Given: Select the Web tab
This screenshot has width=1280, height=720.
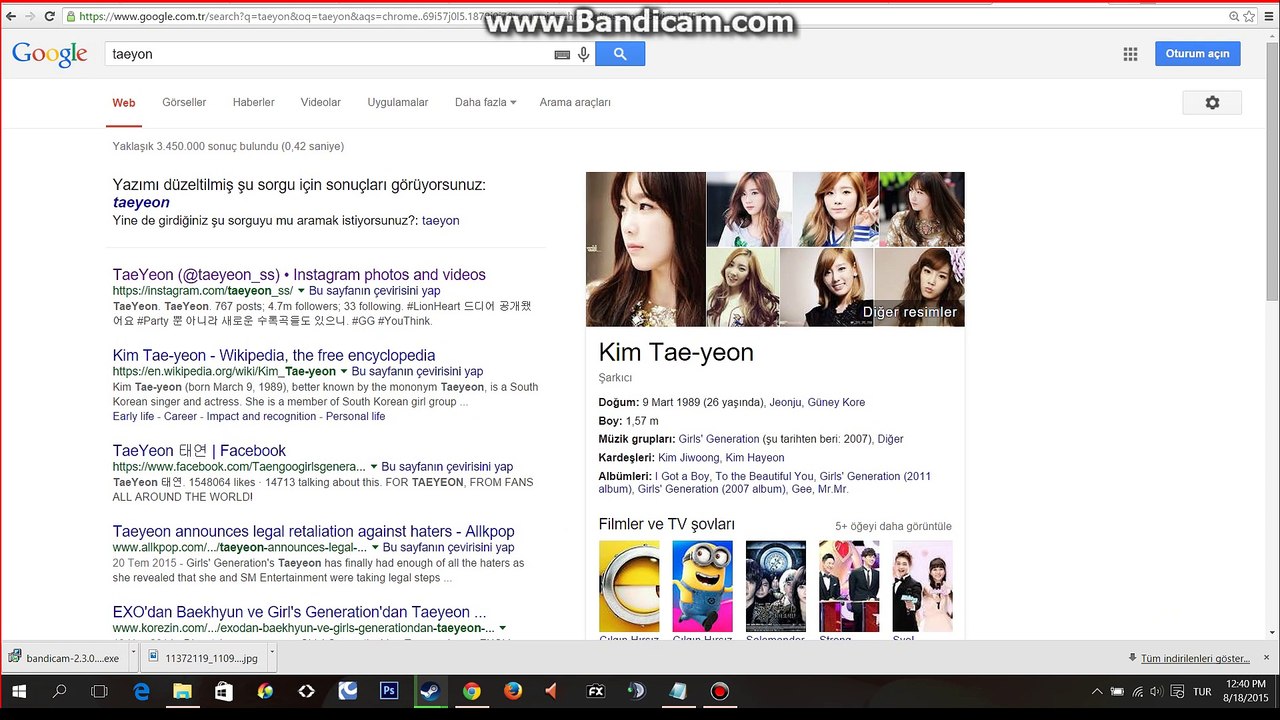Looking at the screenshot, I should 124,102.
